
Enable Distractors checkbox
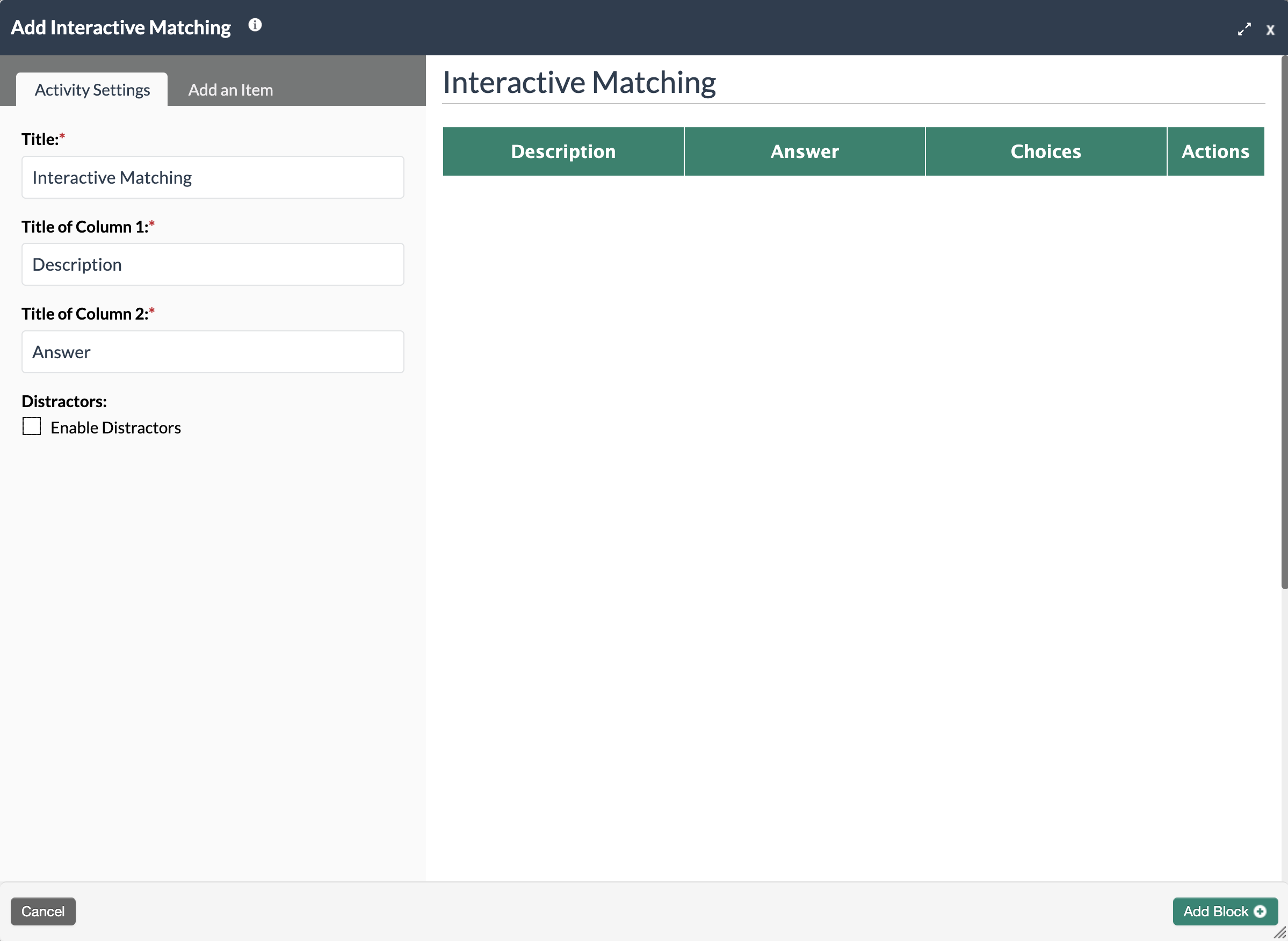coord(32,426)
